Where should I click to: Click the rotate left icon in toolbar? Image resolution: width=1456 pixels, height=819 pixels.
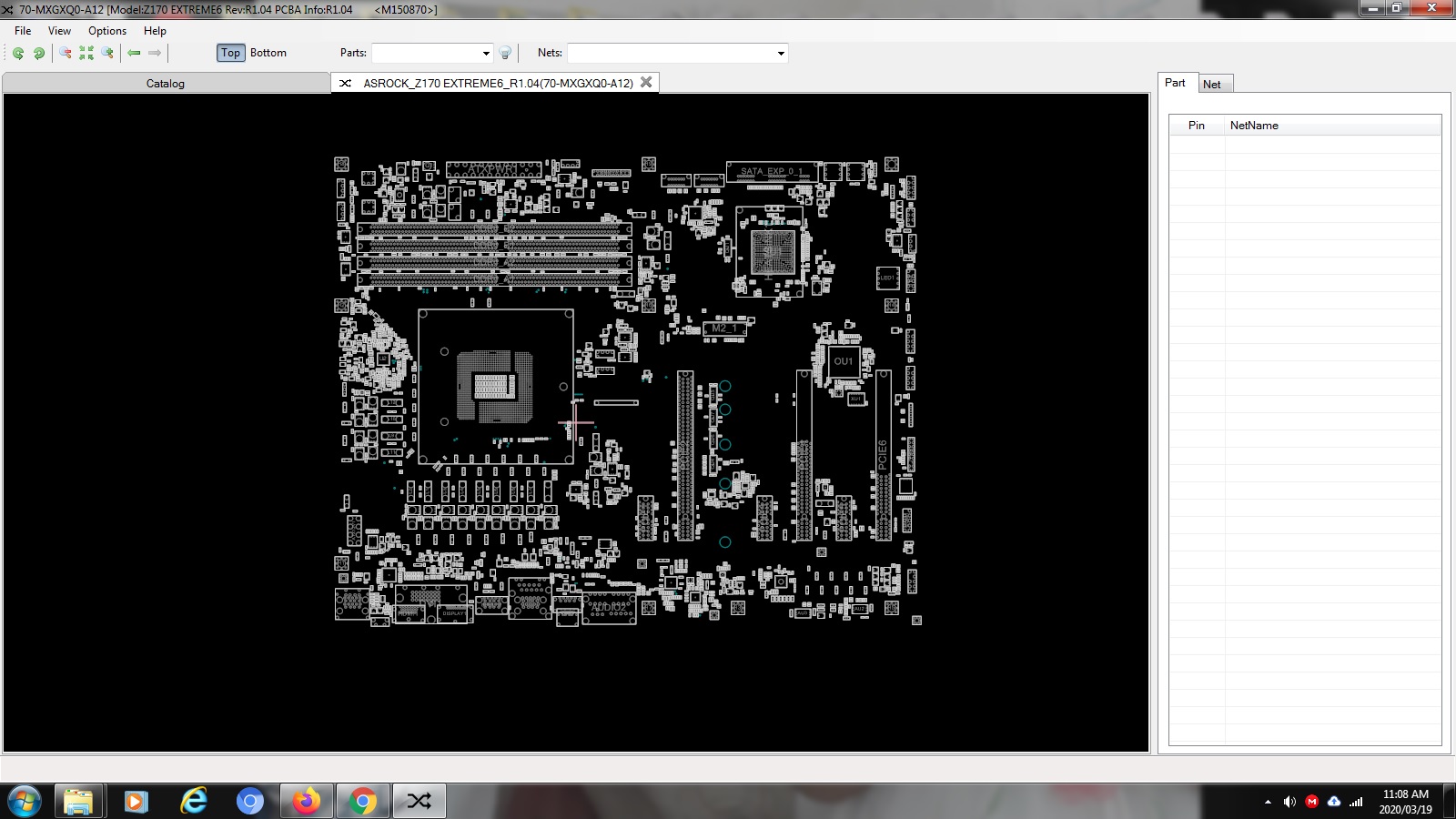18,53
